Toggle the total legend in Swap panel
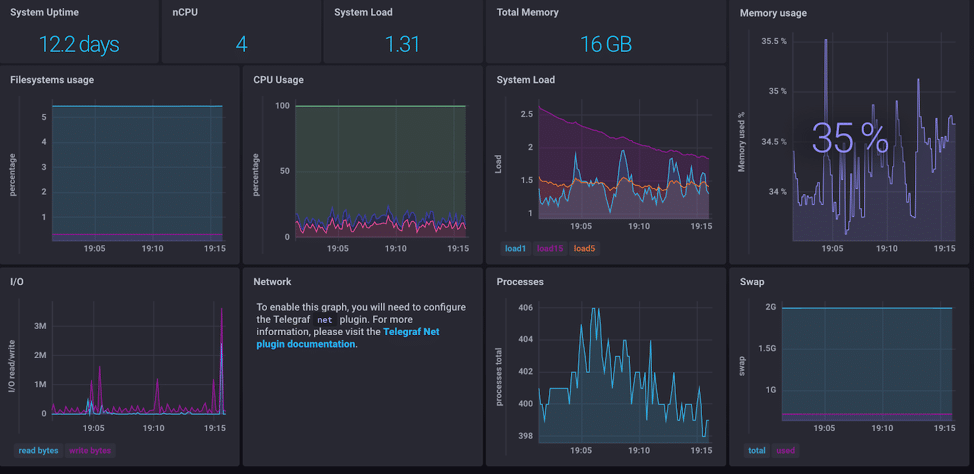The width and height of the screenshot is (974, 474). coord(757,451)
